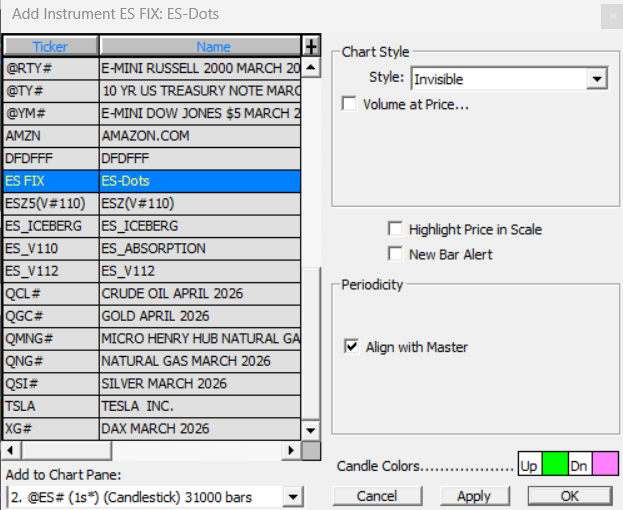Close the Add Instrument dialog window

pyautogui.click(x=612, y=15)
